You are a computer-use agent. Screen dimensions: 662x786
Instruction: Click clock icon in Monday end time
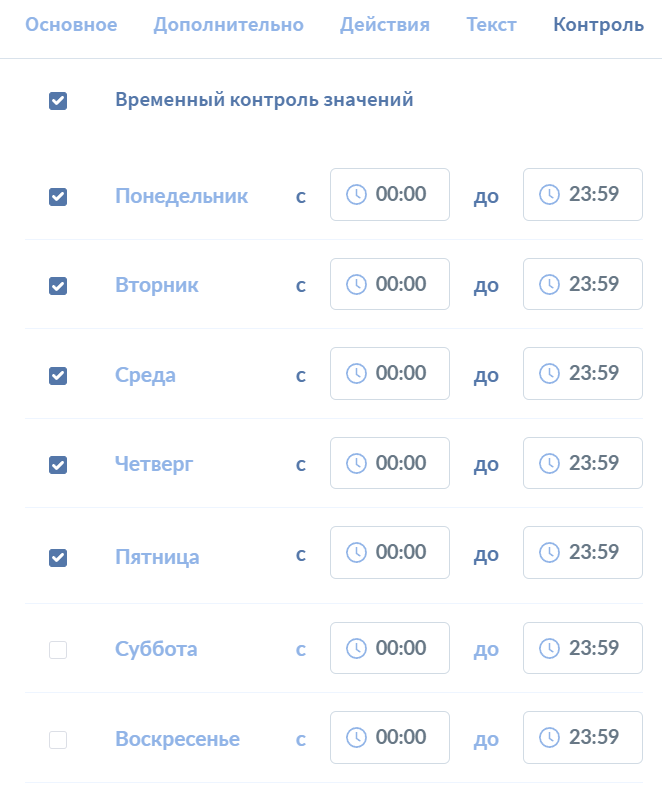coord(549,194)
